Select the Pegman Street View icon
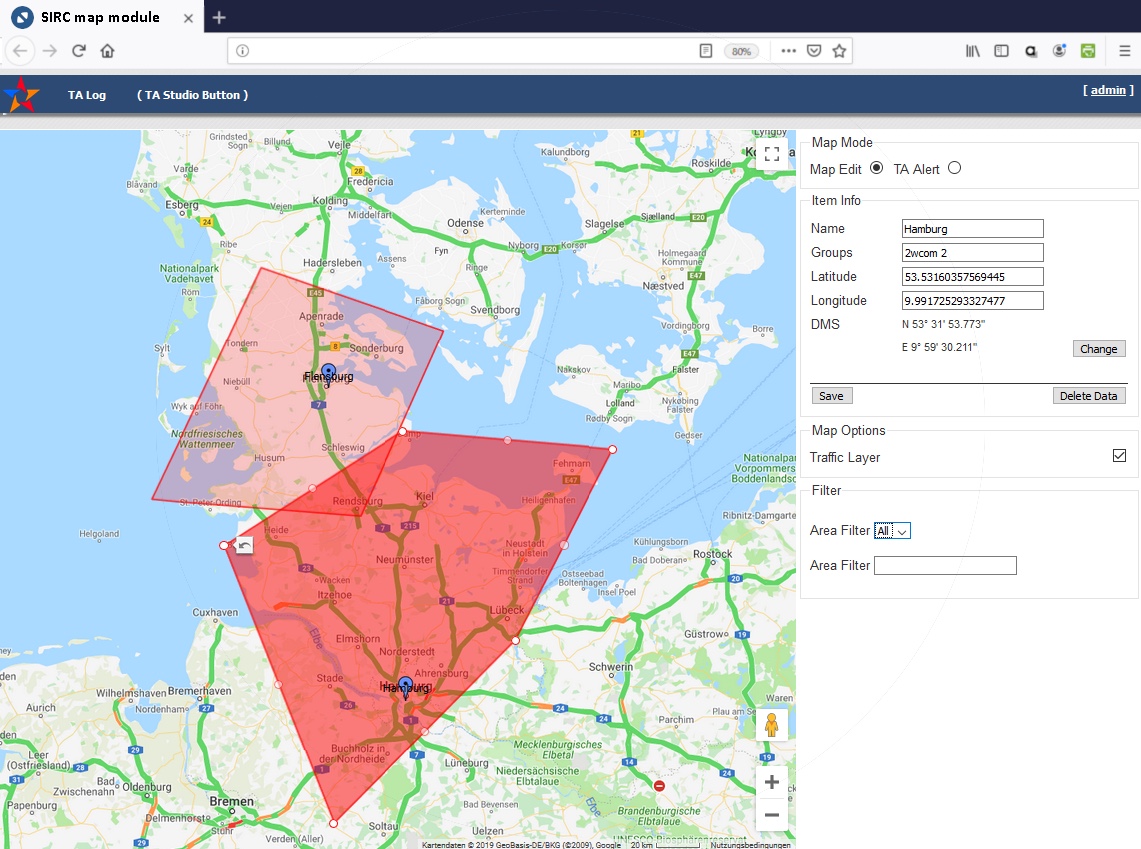This screenshot has height=849, width=1141. (771, 722)
